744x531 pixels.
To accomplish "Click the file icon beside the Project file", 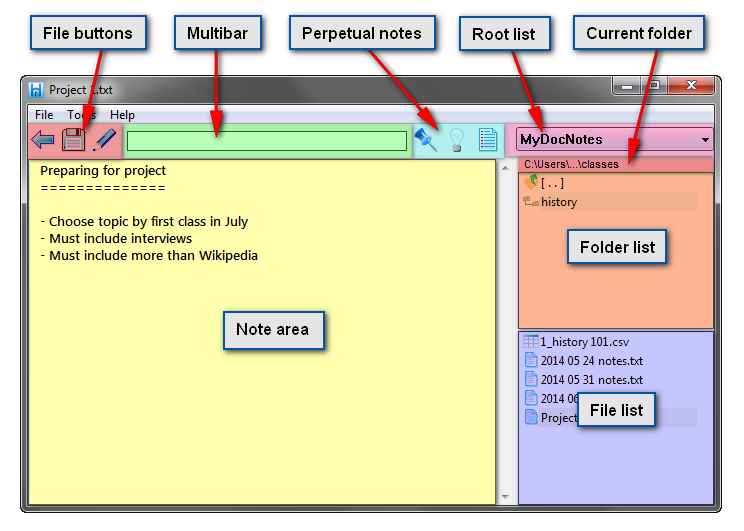I will (x=531, y=417).
